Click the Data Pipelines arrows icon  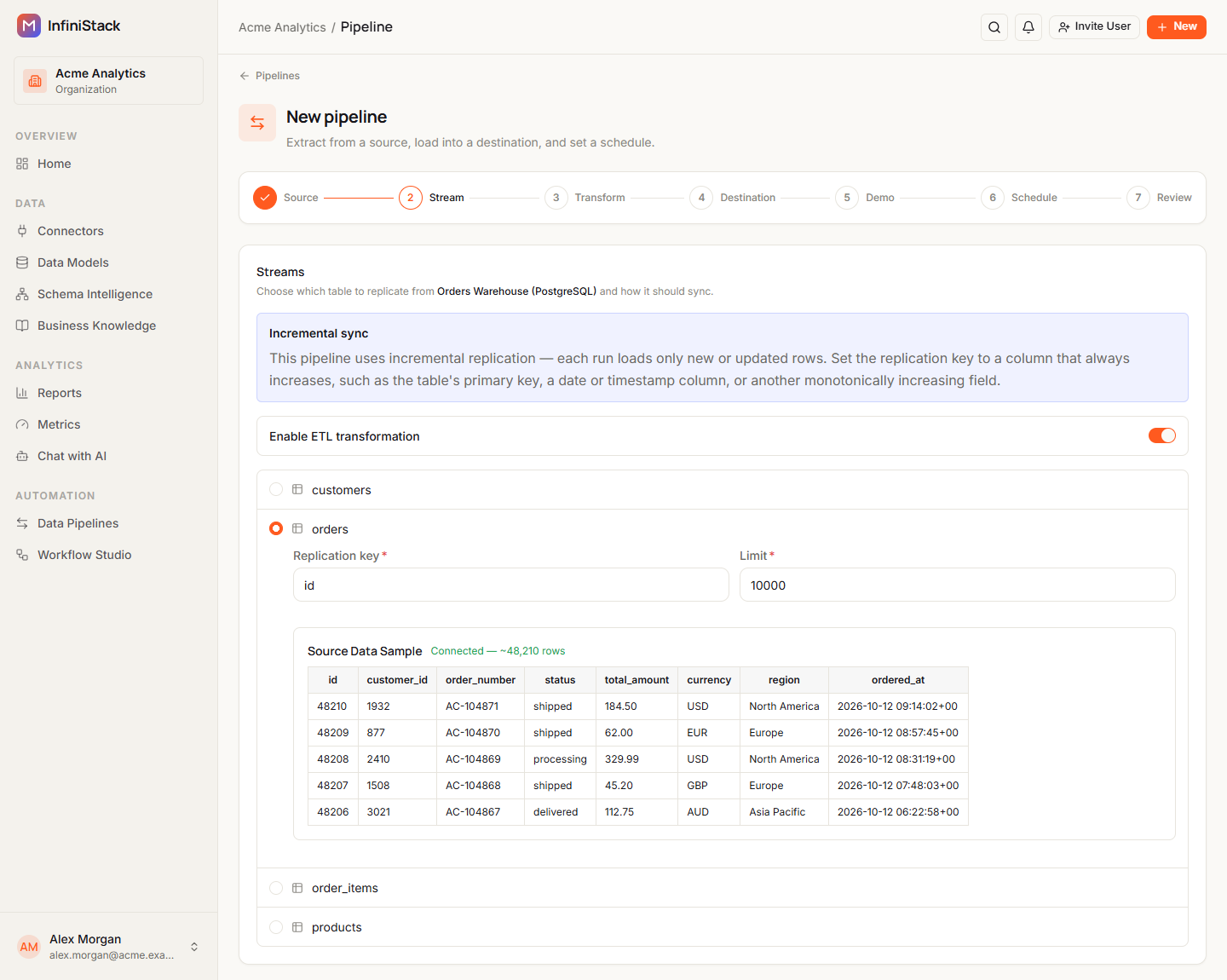click(22, 523)
